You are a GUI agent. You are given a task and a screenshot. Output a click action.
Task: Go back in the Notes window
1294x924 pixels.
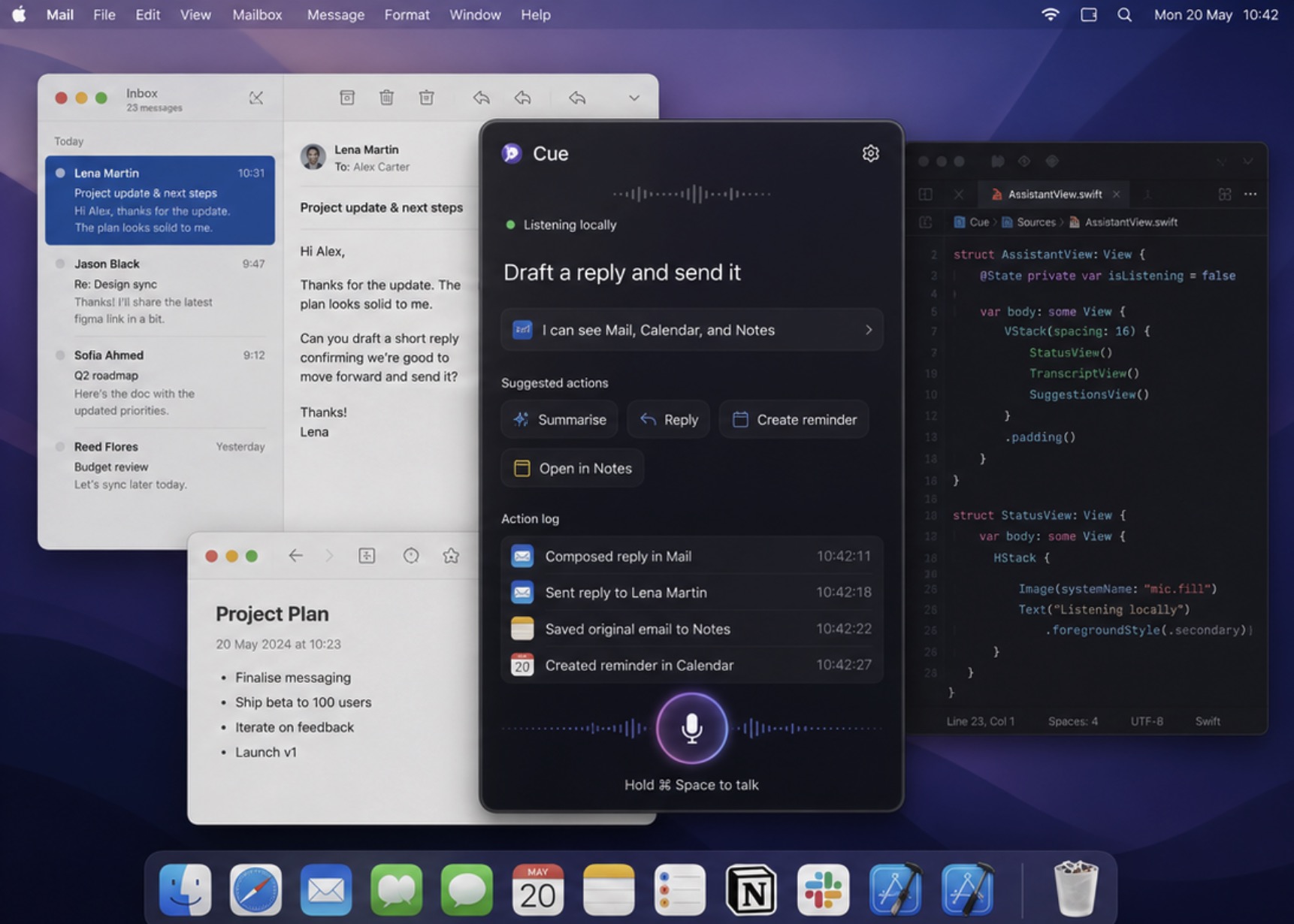[295, 556]
